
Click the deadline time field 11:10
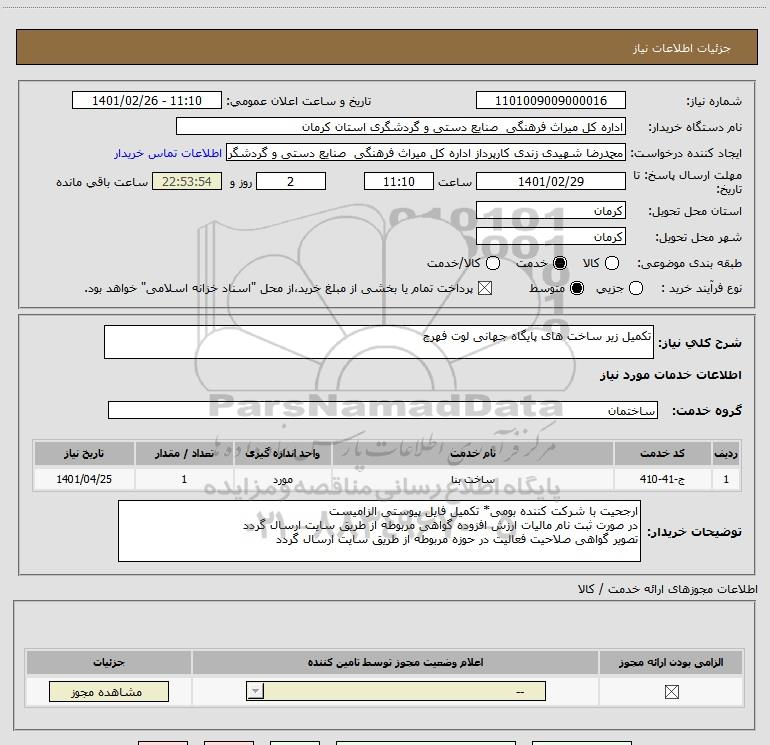(399, 181)
